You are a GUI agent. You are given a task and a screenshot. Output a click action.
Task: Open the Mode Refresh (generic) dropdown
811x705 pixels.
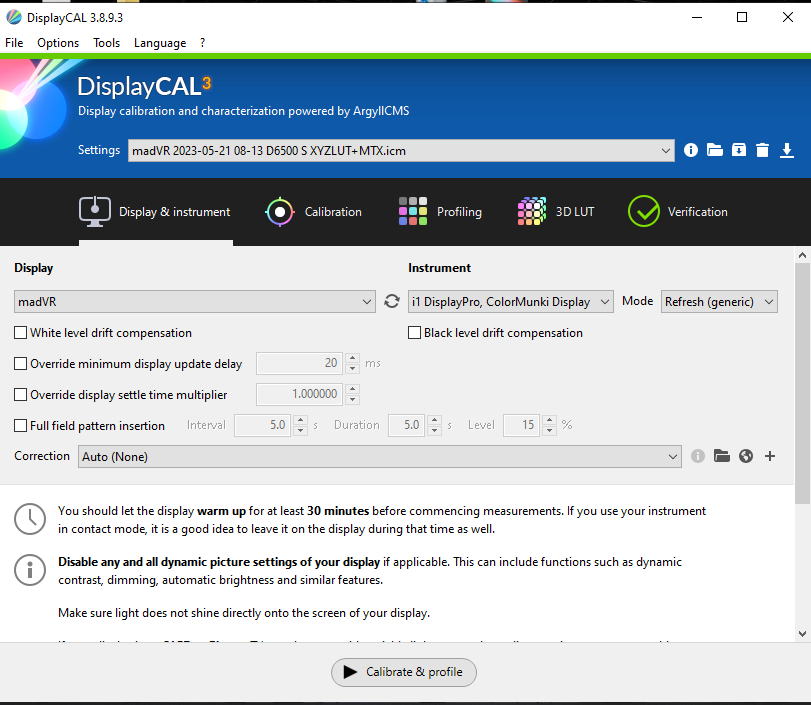pyautogui.click(x=719, y=302)
